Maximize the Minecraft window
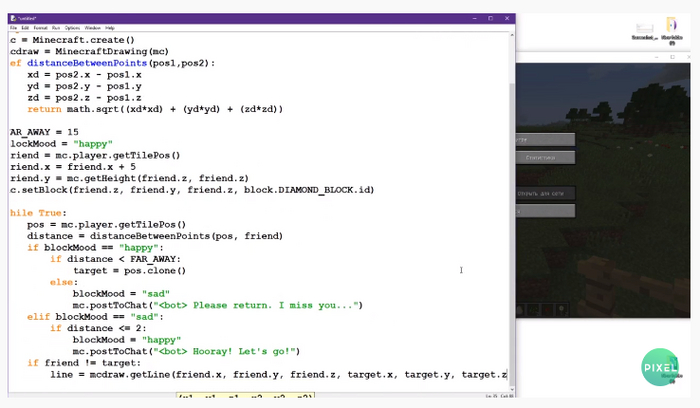The image size is (700, 408). [672, 57]
